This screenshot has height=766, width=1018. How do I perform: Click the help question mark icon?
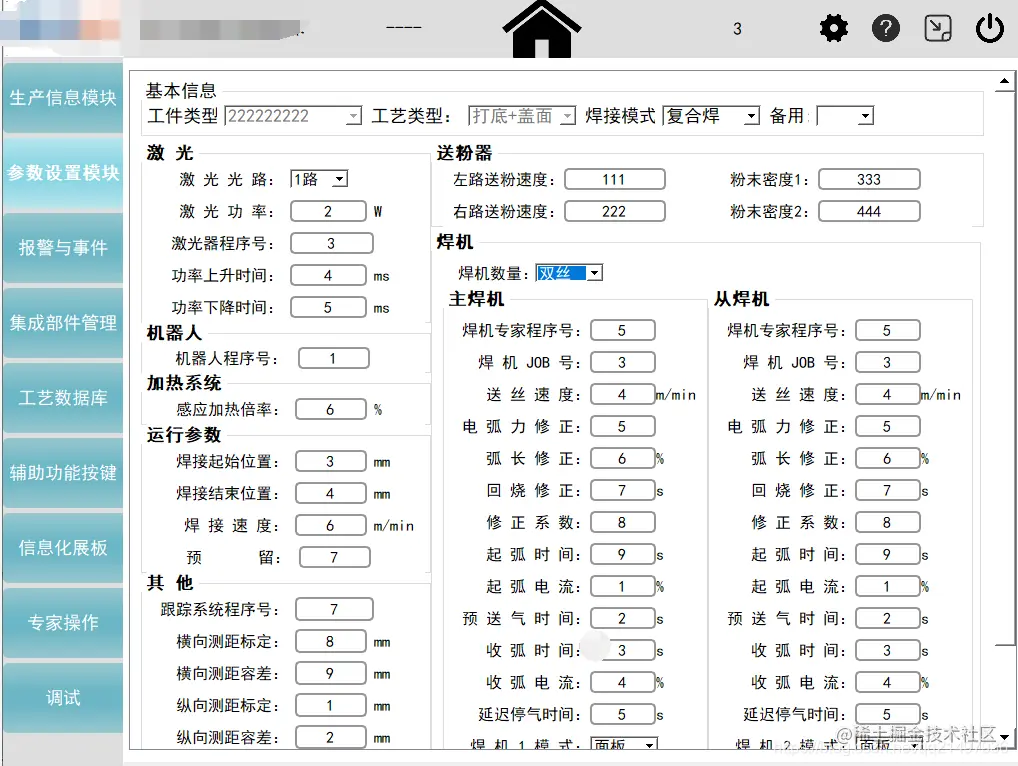pyautogui.click(x=886, y=28)
